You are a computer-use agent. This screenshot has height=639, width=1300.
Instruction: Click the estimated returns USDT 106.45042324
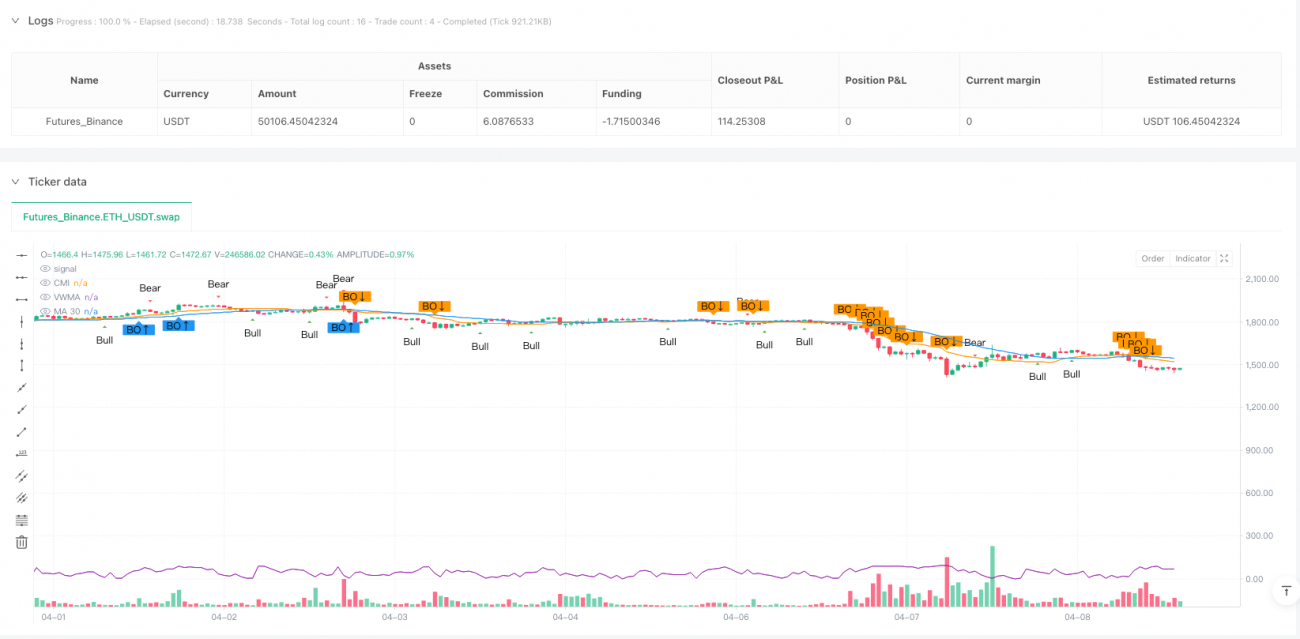point(1191,121)
